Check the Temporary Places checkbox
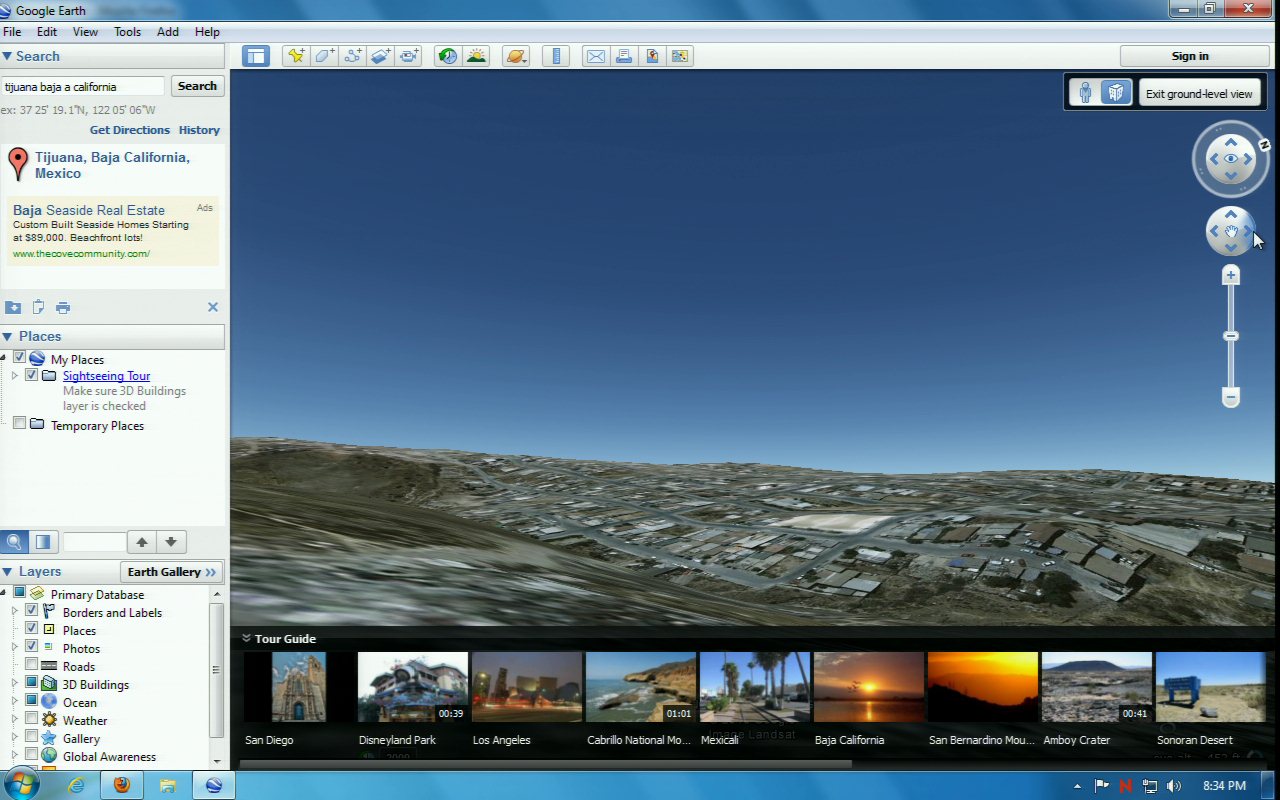 pos(19,425)
